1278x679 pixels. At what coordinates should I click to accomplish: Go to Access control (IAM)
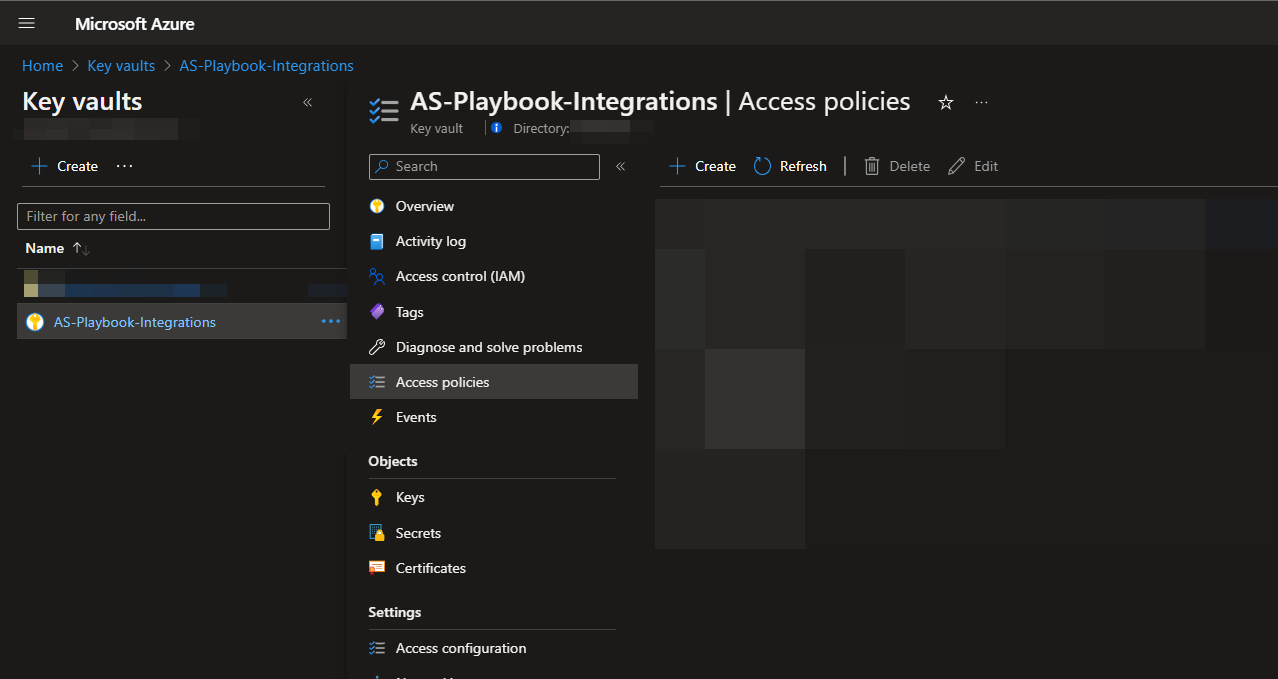click(460, 276)
